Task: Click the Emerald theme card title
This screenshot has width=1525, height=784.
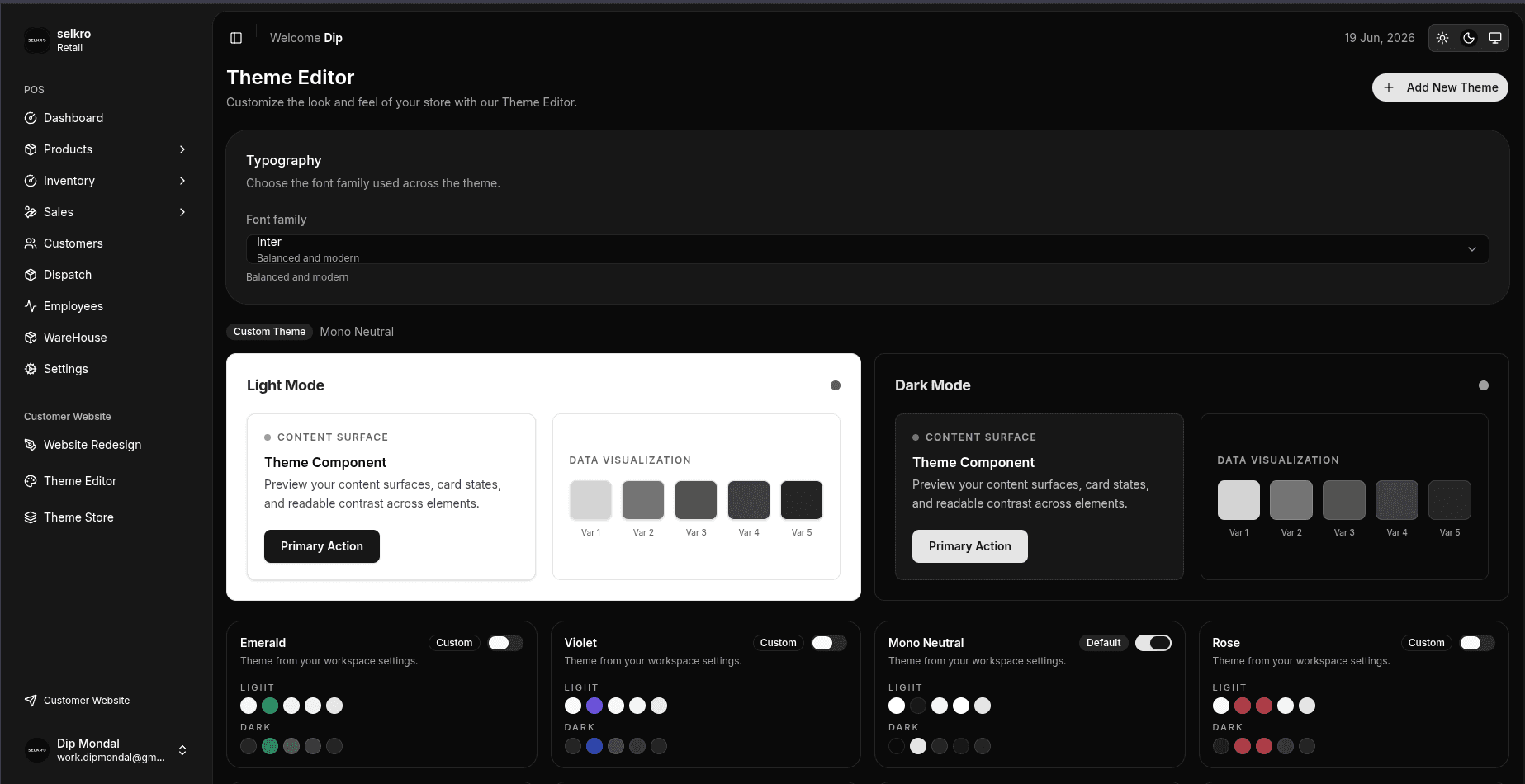Action: click(x=263, y=643)
